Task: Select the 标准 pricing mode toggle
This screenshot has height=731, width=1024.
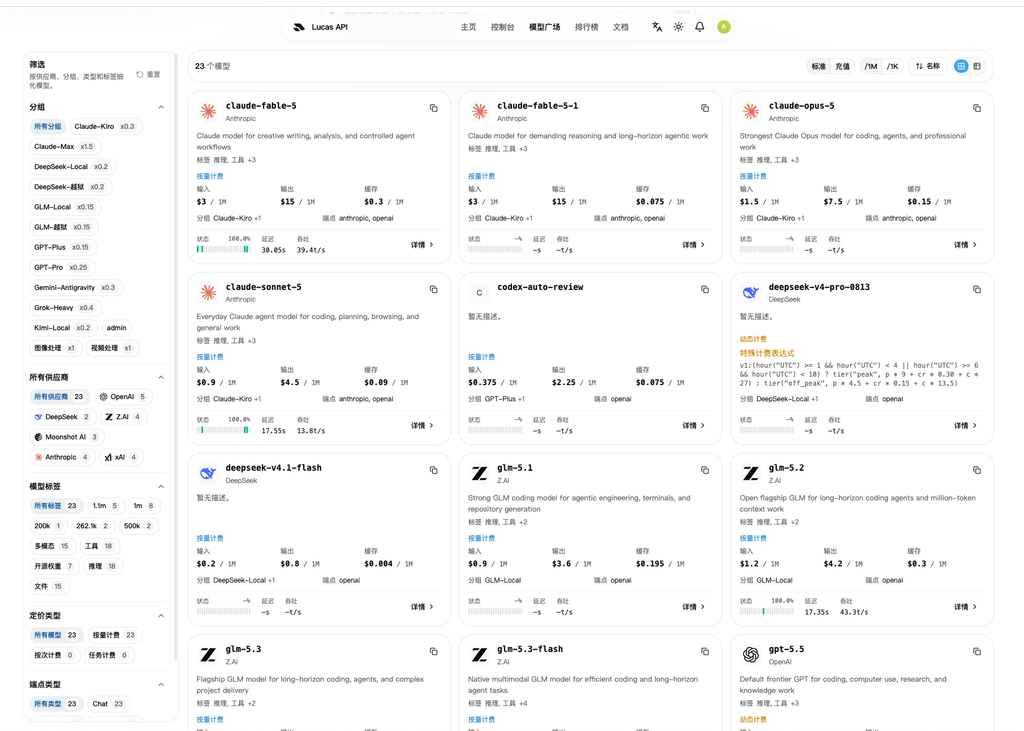Action: pyautogui.click(x=818, y=66)
